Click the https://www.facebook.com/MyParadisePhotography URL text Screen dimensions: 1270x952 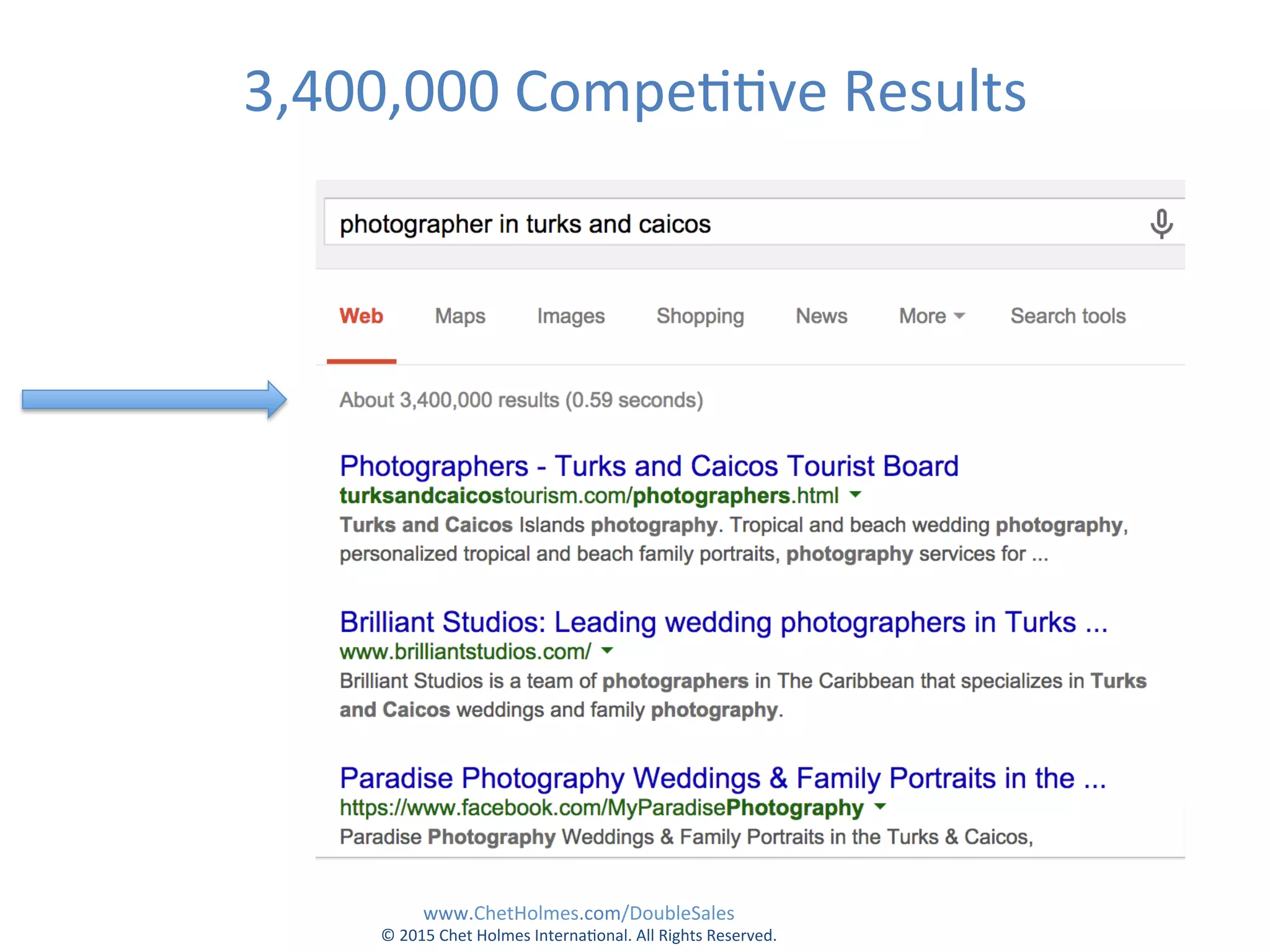602,808
